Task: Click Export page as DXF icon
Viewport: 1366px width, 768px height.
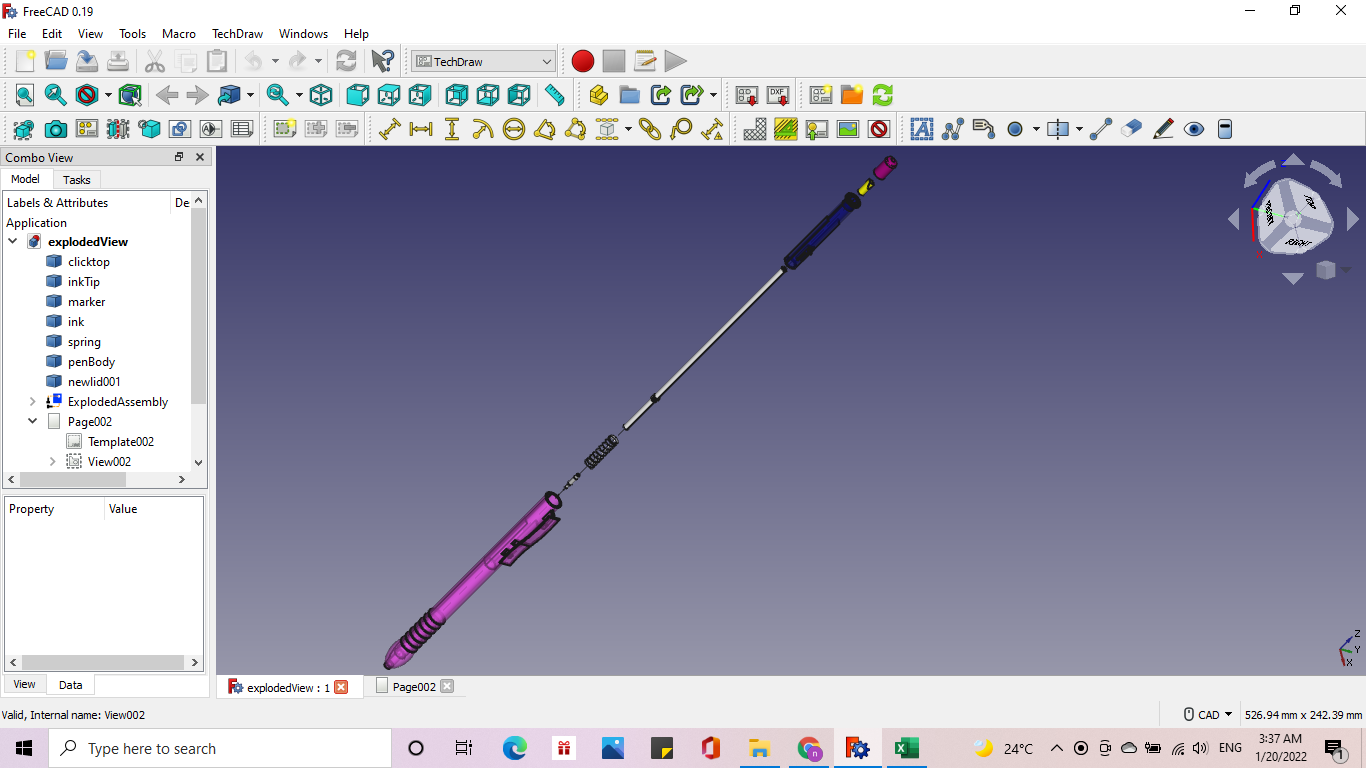Action: point(778,95)
